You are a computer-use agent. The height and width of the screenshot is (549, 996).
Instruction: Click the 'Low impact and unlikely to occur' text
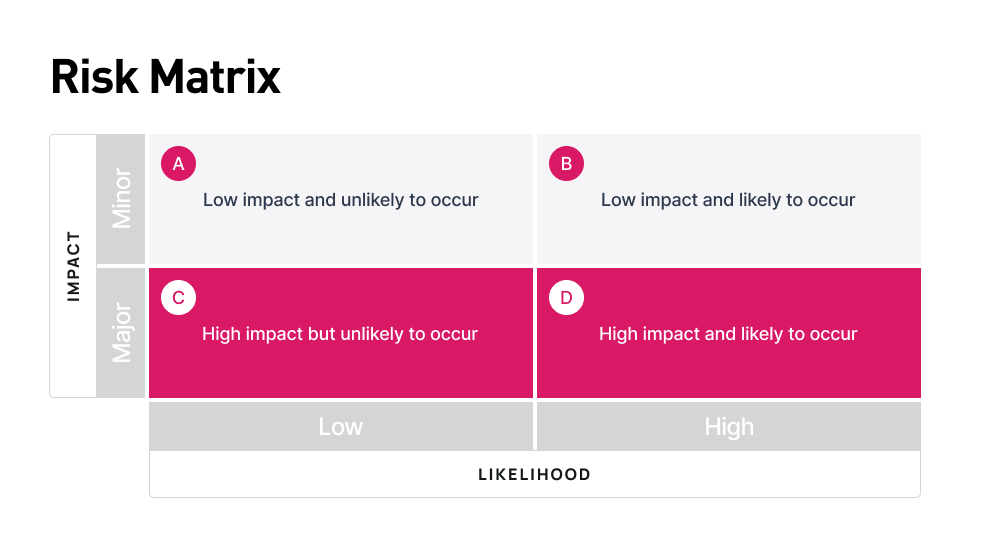pos(340,200)
